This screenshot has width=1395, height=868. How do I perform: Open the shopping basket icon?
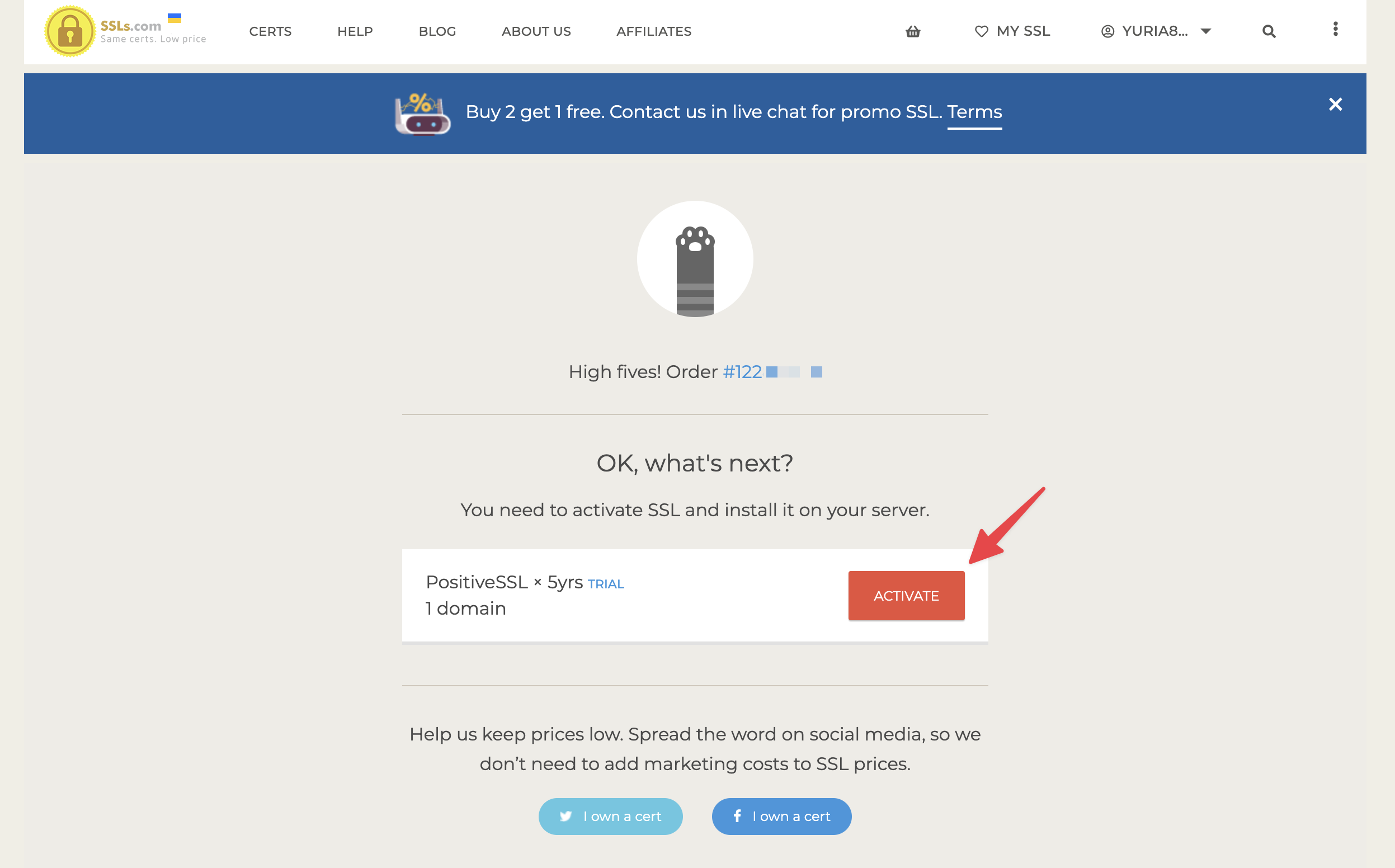click(913, 31)
